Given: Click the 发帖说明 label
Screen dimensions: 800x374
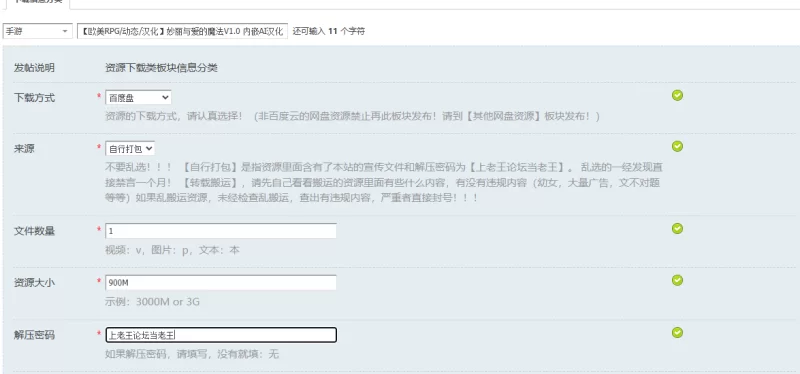Looking at the screenshot, I should (x=34, y=68).
